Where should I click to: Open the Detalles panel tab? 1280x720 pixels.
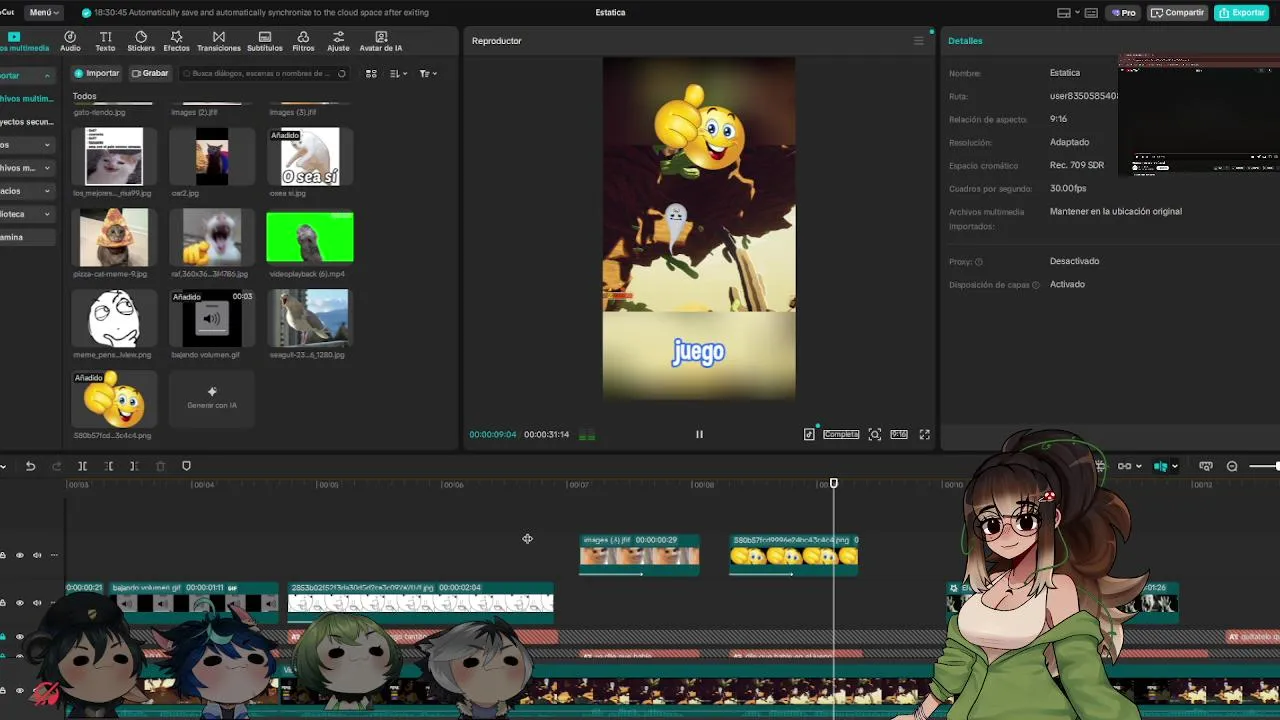pyautogui.click(x=965, y=41)
